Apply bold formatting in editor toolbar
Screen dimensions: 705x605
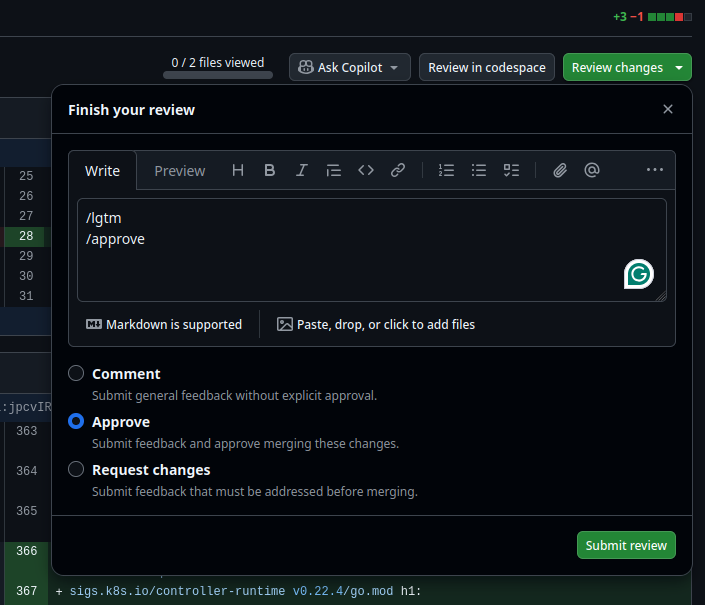[270, 170]
